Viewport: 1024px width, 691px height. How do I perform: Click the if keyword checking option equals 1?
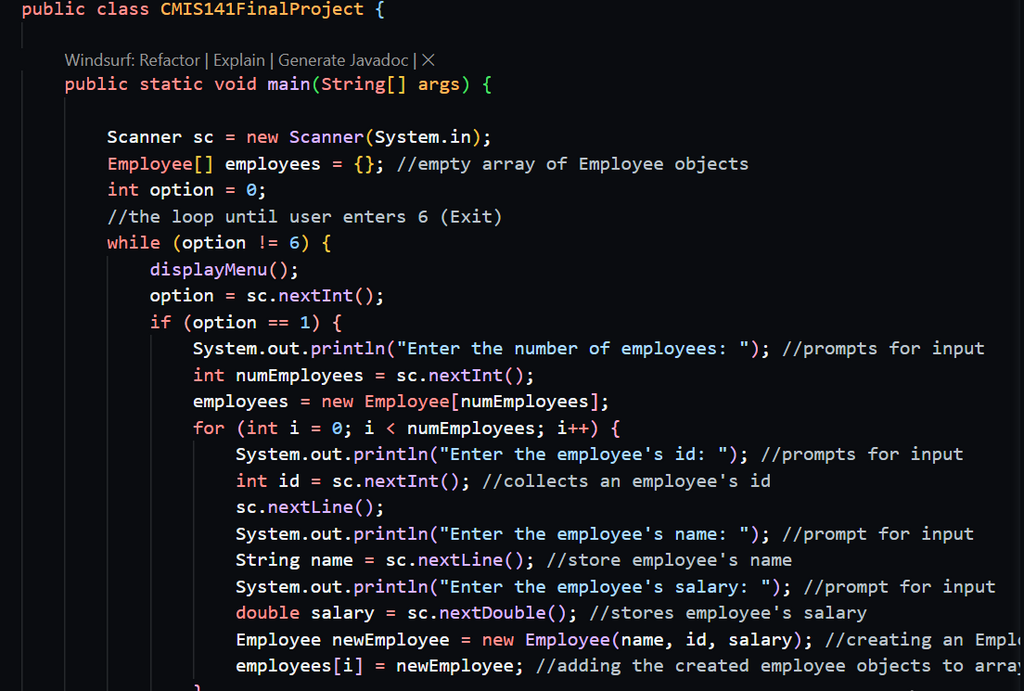160,322
